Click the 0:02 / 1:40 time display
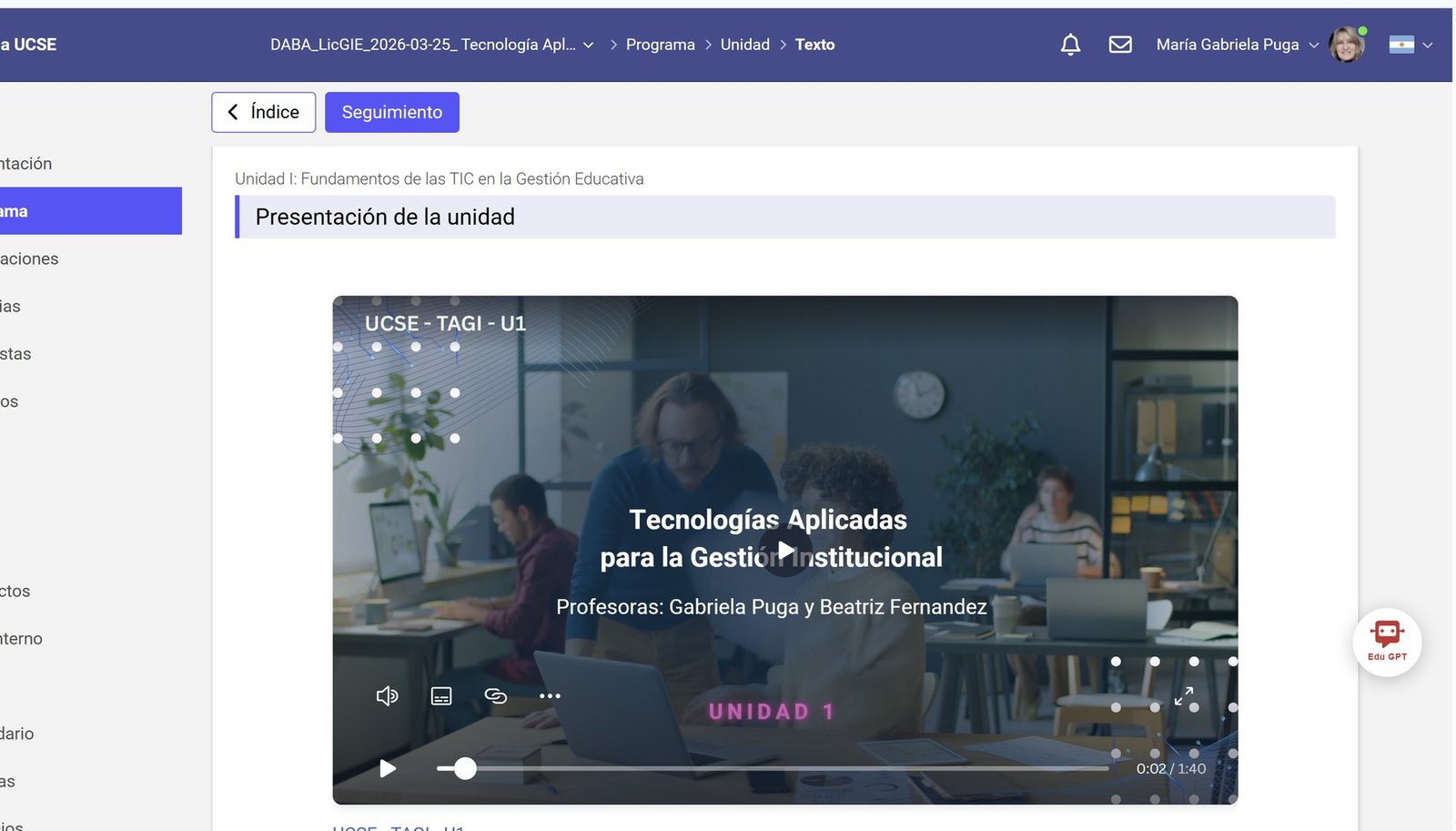Viewport: 1456px width, 831px height. click(1171, 768)
